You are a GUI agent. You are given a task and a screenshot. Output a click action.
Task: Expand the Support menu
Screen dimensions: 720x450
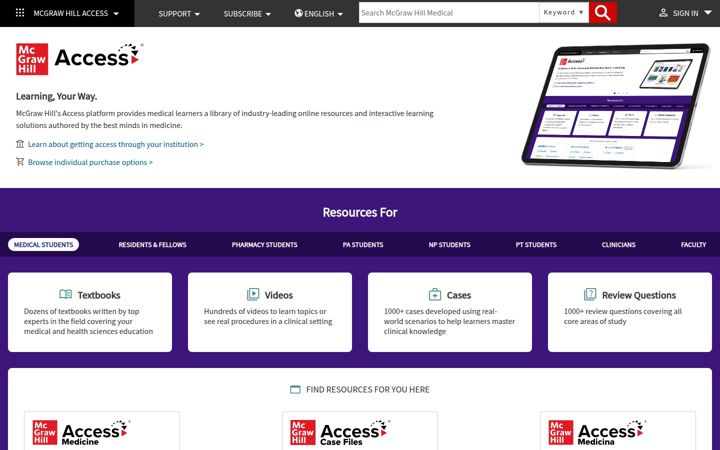pyautogui.click(x=179, y=14)
